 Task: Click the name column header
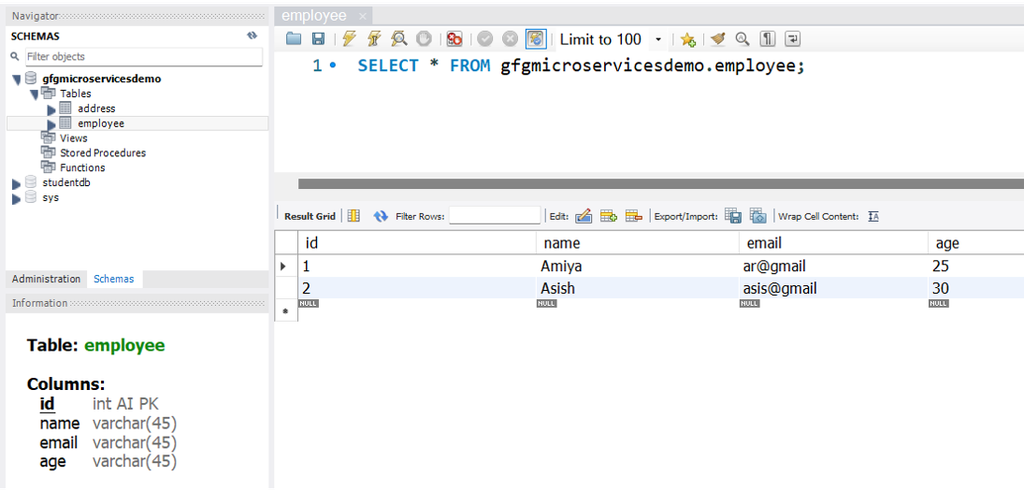coord(638,243)
